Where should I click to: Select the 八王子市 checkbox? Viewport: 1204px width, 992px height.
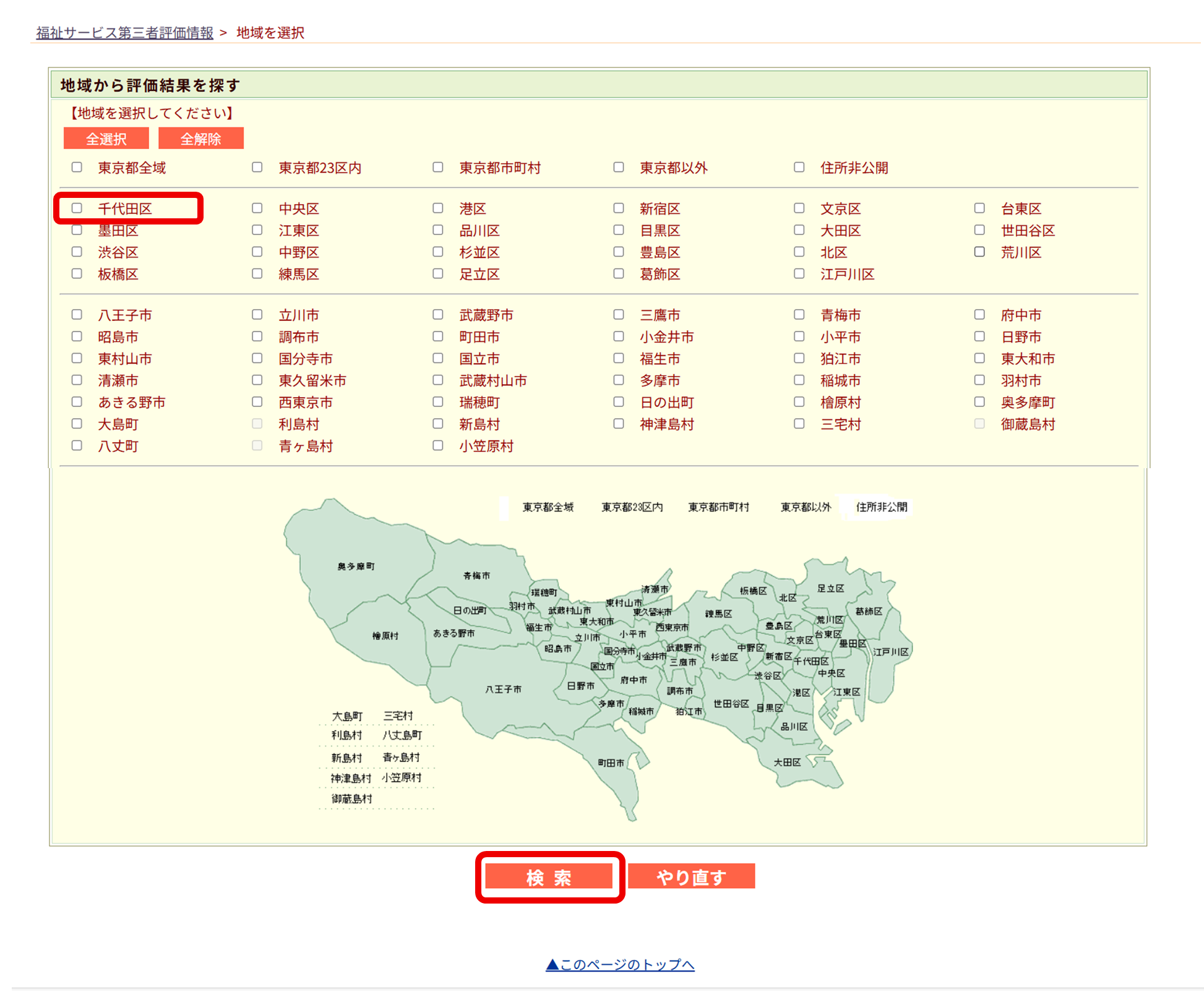click(77, 315)
